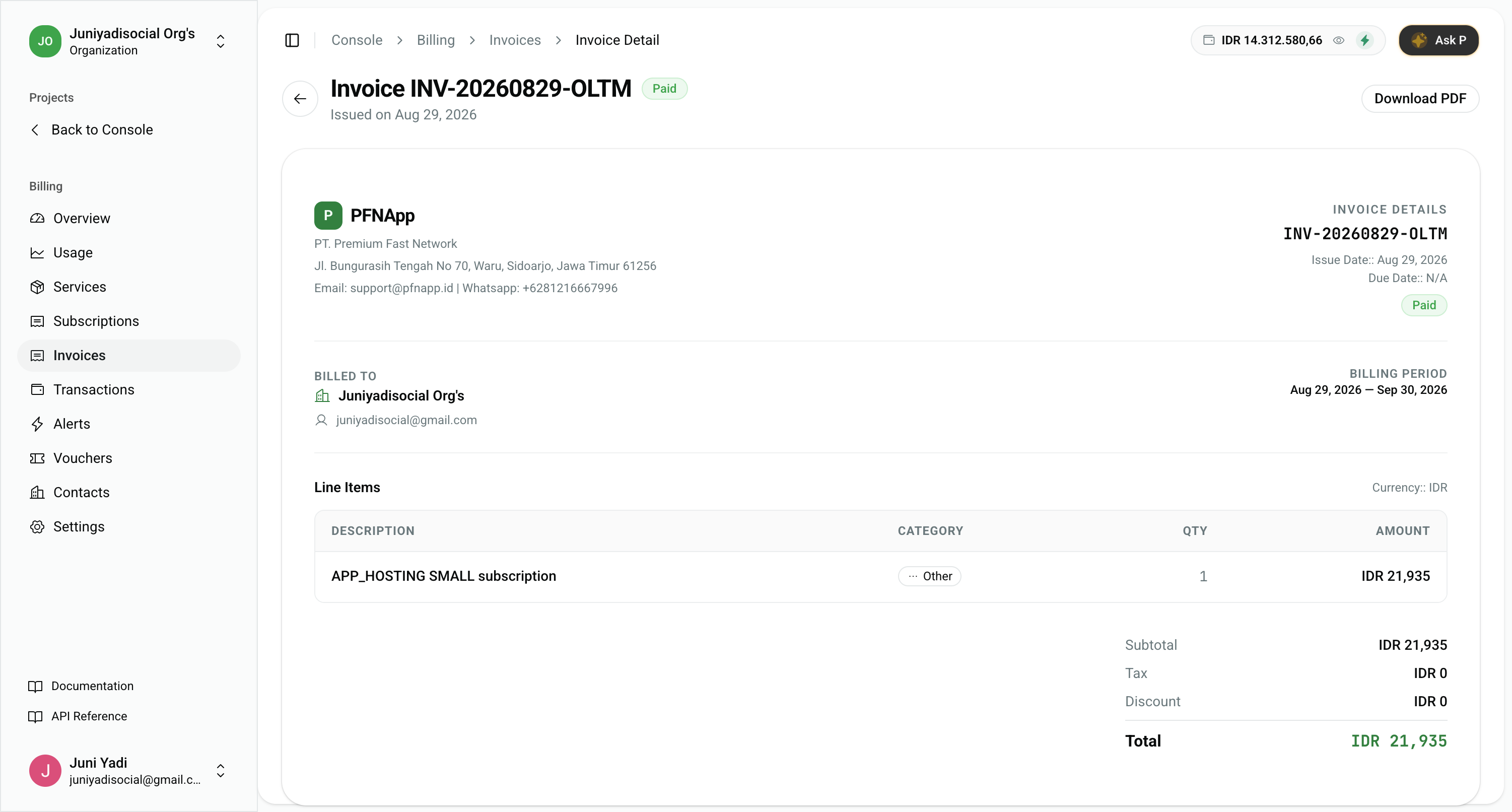
Task: Toggle balance visibility eye icon
Action: (1338, 40)
